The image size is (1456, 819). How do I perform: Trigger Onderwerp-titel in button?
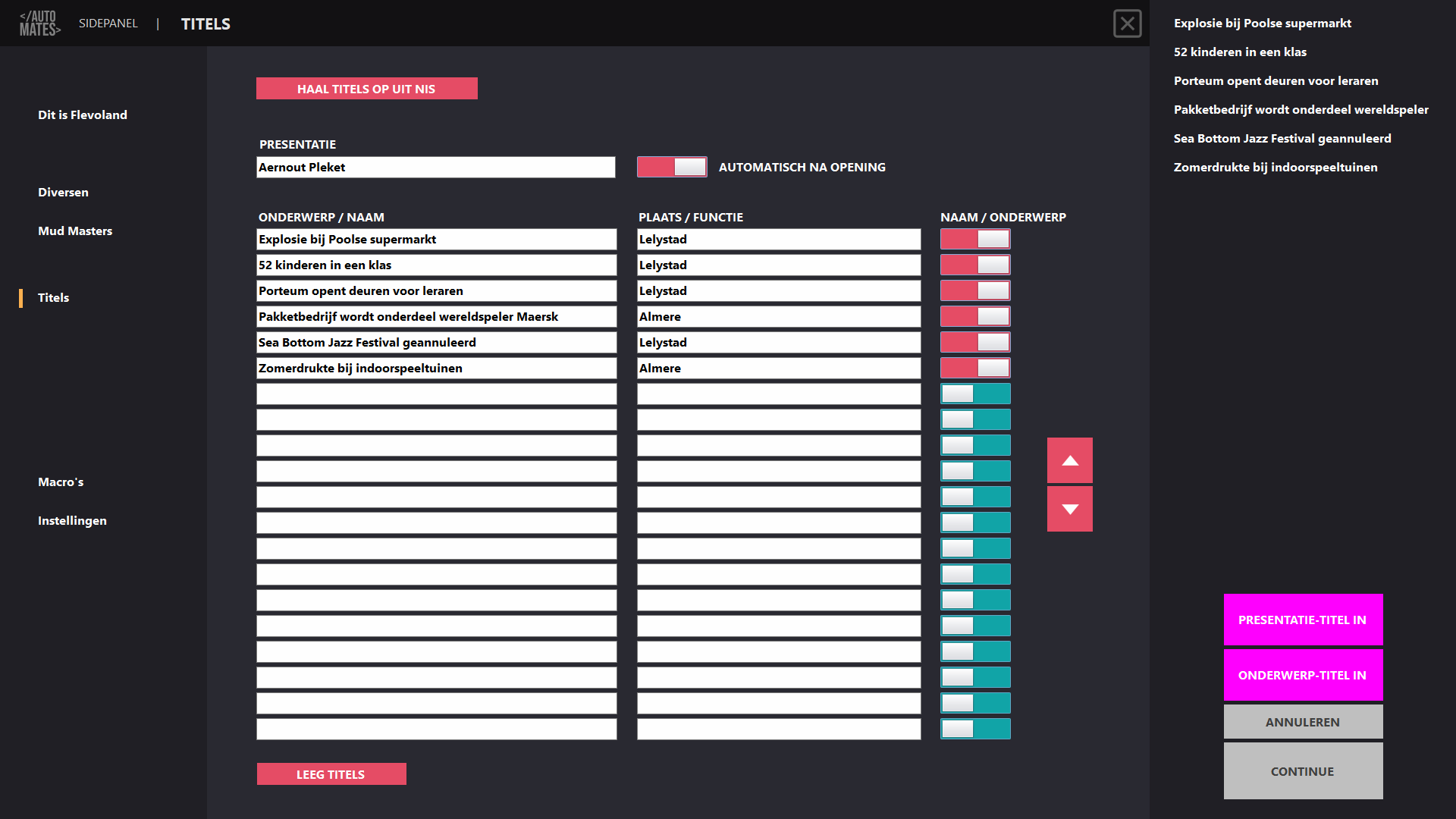(1303, 675)
